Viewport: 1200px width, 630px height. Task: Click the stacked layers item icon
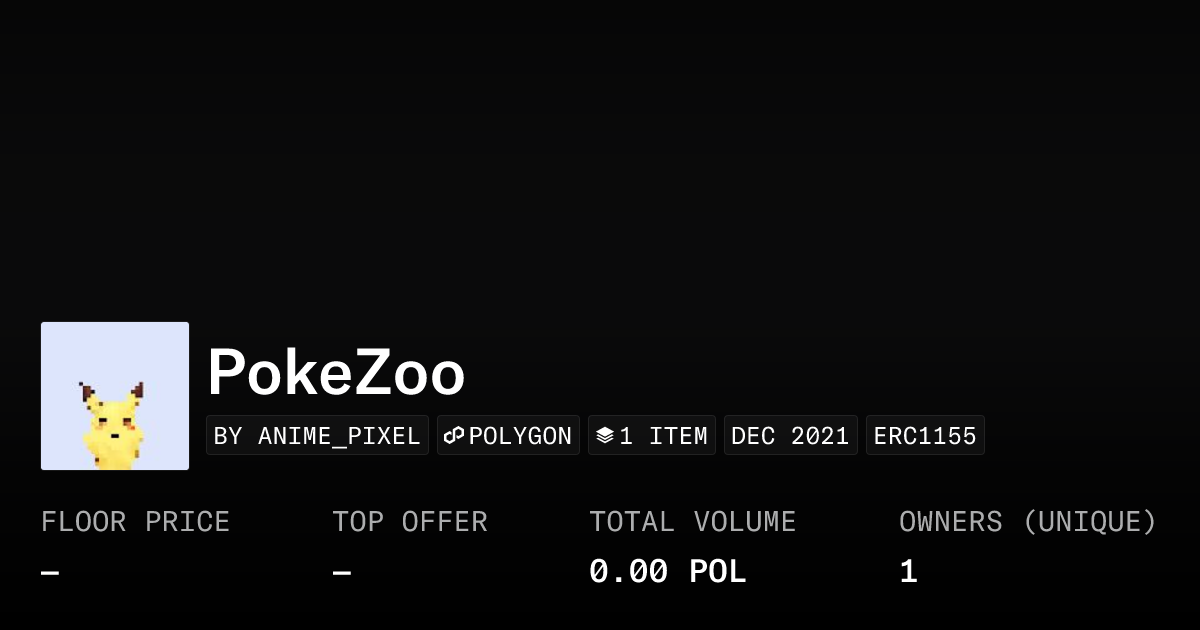[605, 436]
